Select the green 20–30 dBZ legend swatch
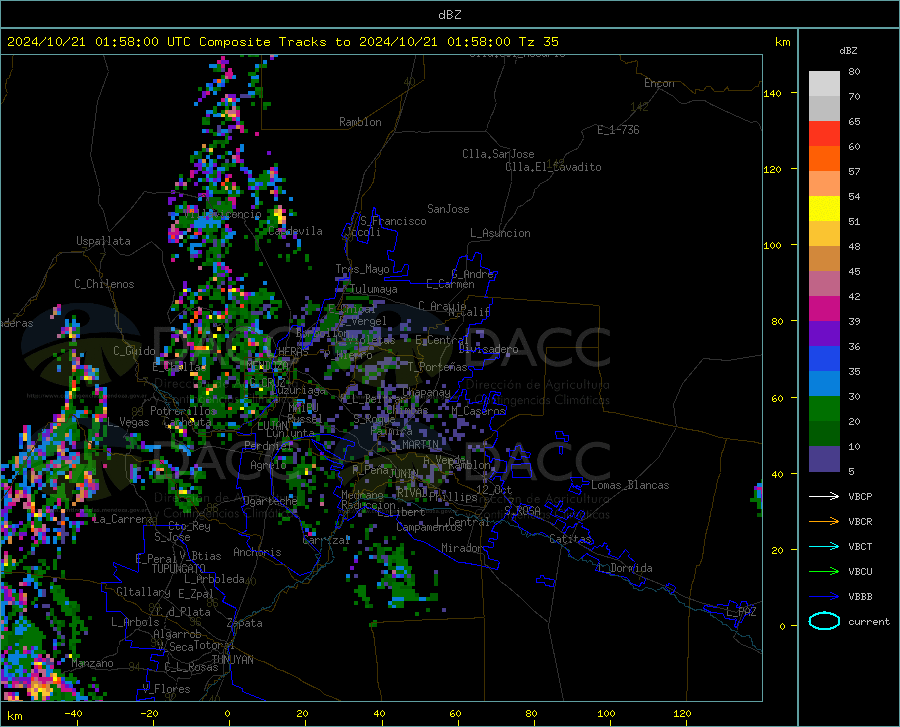This screenshot has height=727, width=900. pos(824,409)
